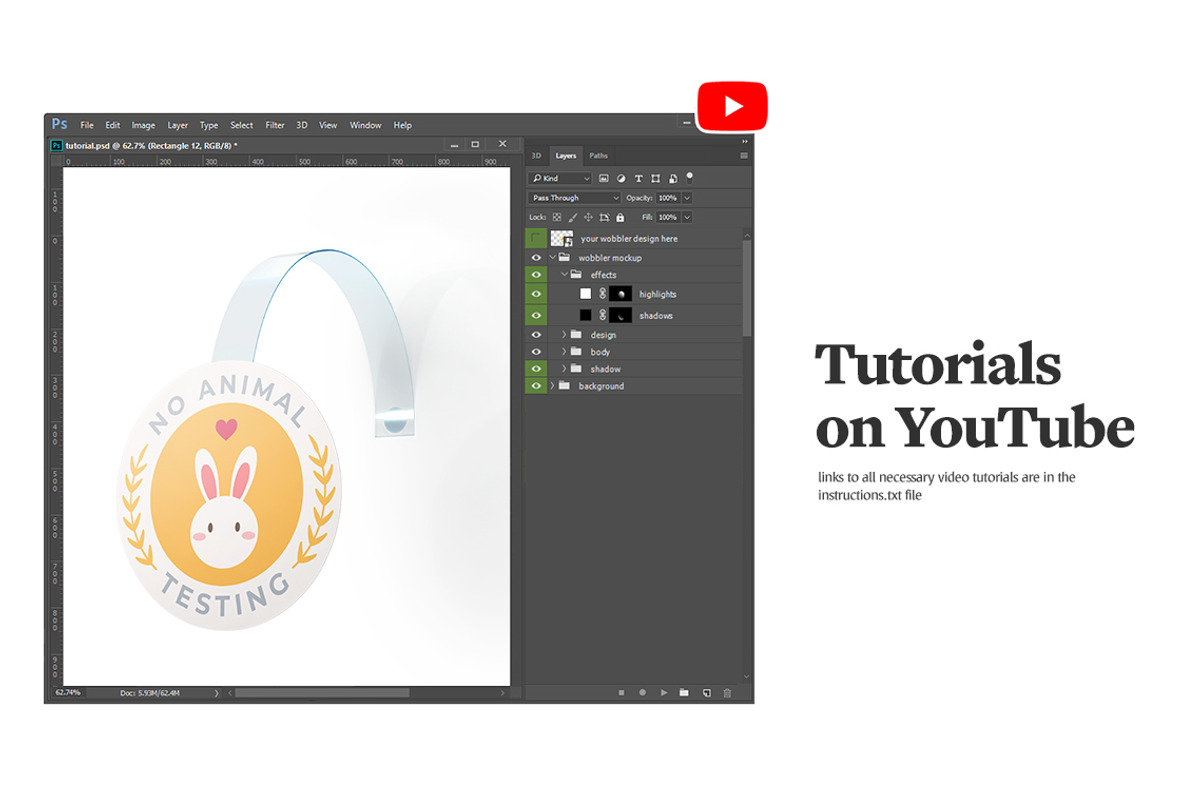Select the Layers tab
Image resolution: width=1200 pixels, height=800 pixels.
(566, 156)
